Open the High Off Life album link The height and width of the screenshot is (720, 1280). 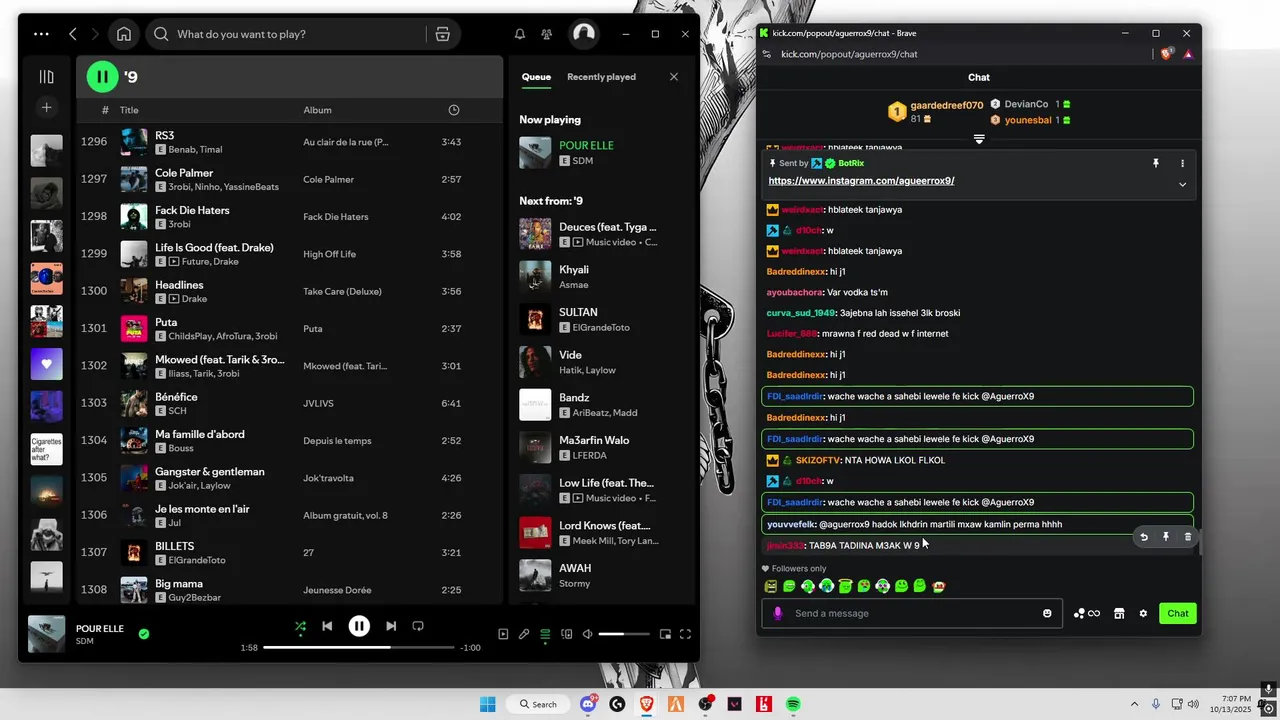(330, 254)
